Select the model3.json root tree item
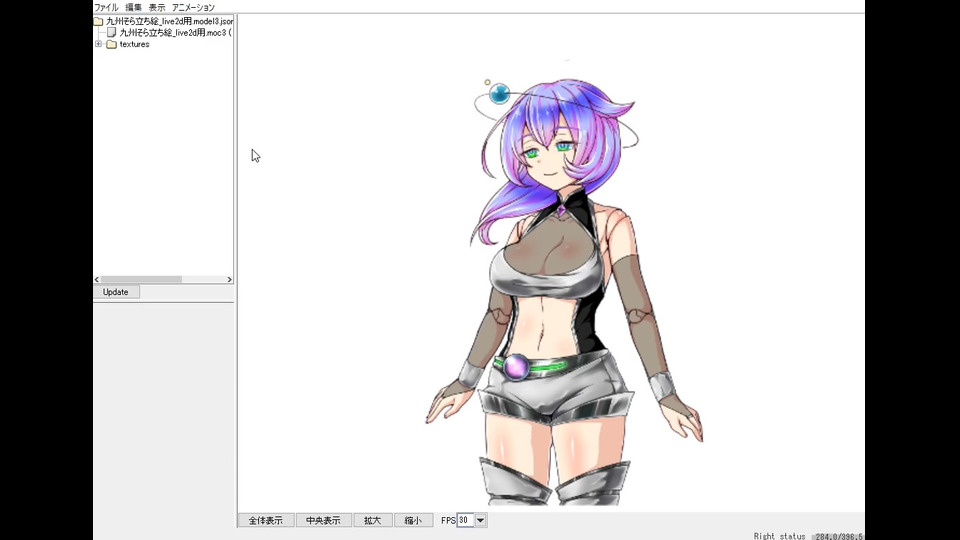Screen dimensions: 960x540 [170, 21]
